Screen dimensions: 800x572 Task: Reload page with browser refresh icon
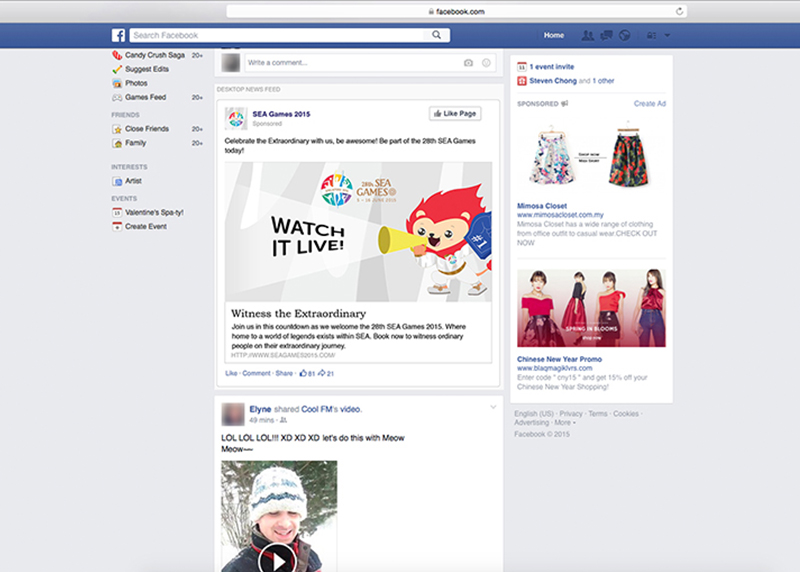680,11
